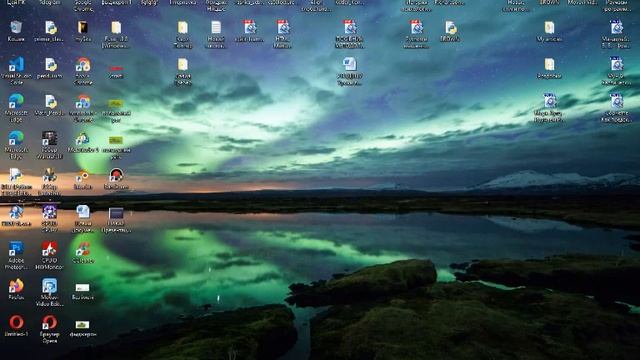This screenshot has height=360, width=640.
Task: Select the primer_clas Python file
Action: [49, 31]
